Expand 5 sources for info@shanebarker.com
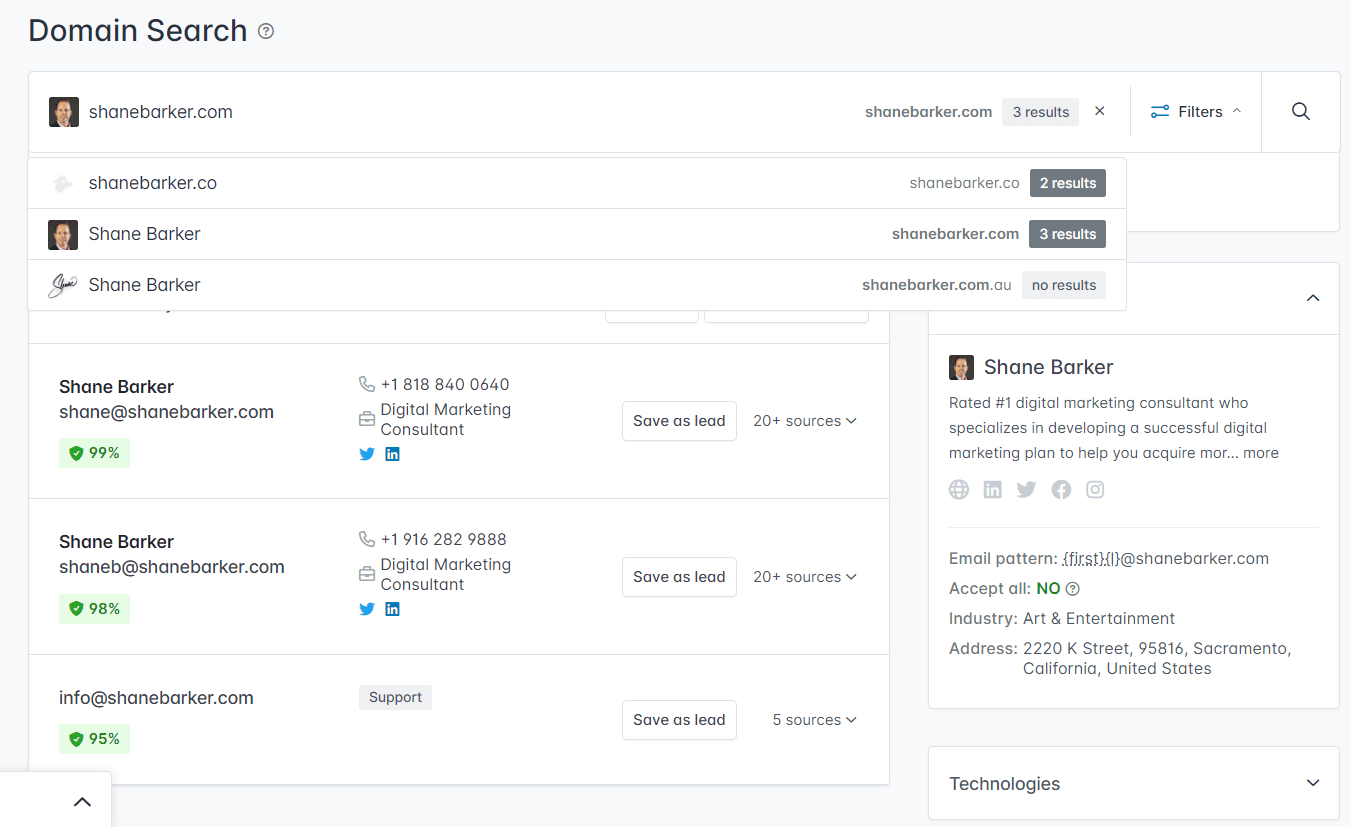The width and height of the screenshot is (1351, 827). point(815,720)
